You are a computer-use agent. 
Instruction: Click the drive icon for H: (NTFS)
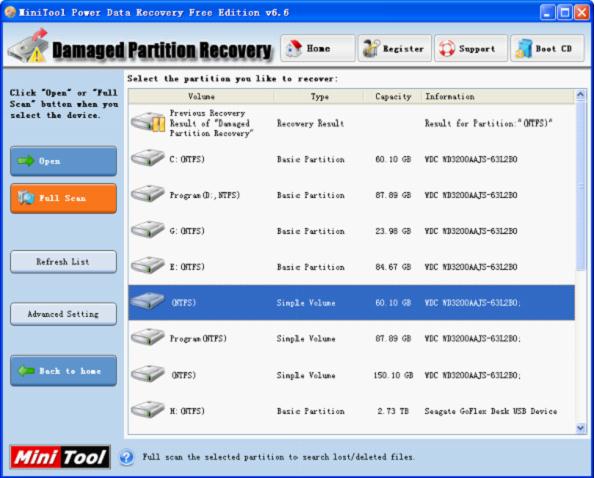pyautogui.click(x=148, y=409)
